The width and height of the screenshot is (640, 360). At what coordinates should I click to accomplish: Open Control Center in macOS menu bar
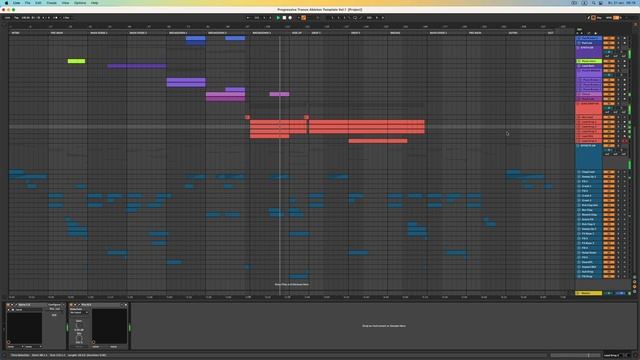[601, 3]
